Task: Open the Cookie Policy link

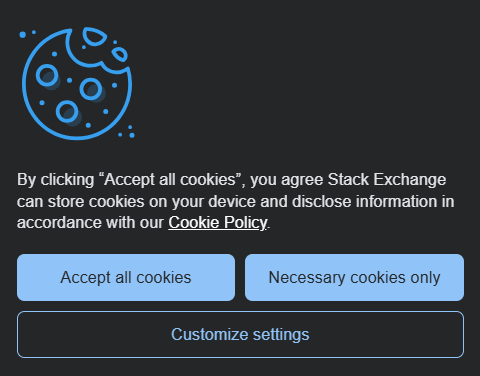Action: pos(218,222)
